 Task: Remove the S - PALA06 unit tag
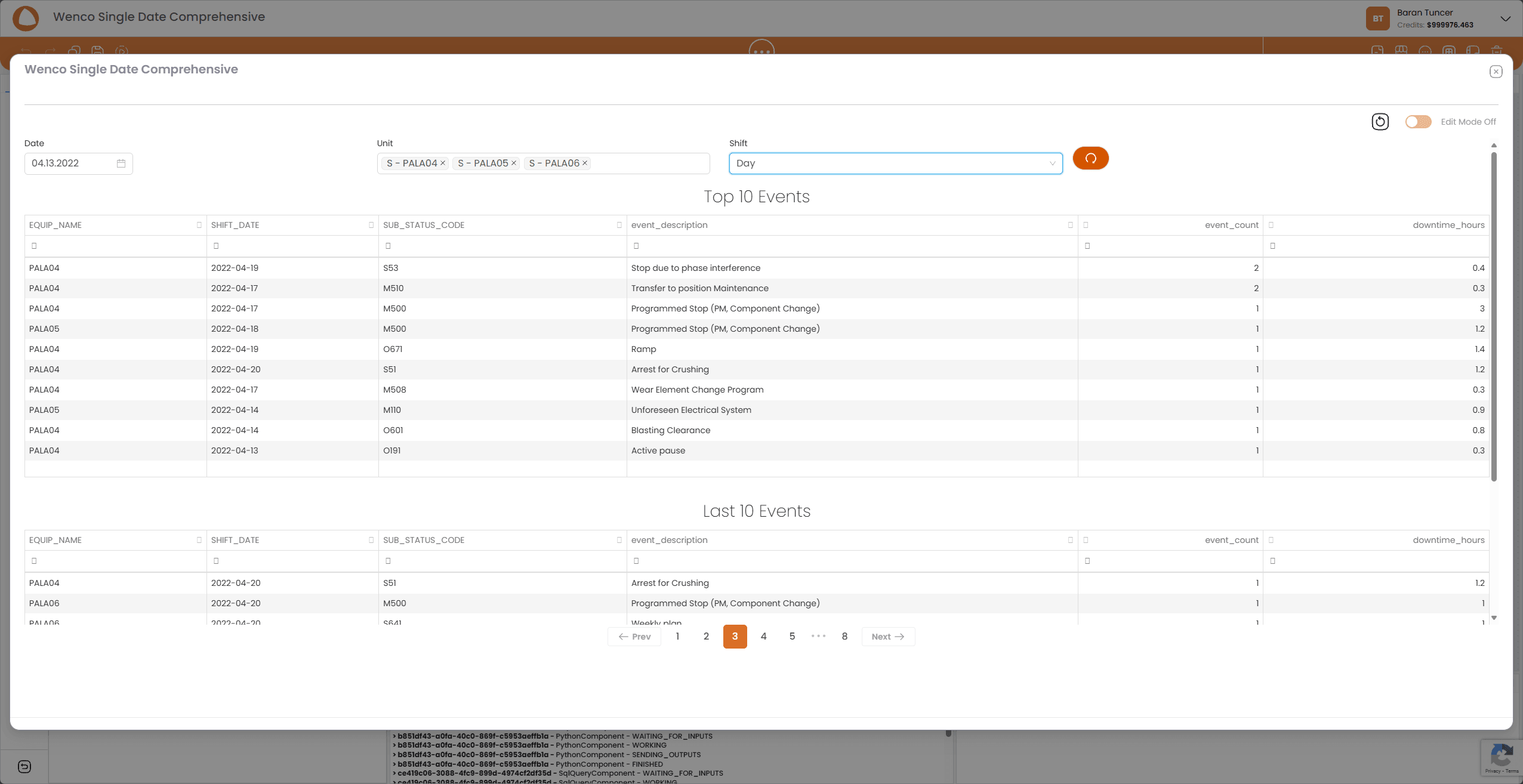[585, 163]
